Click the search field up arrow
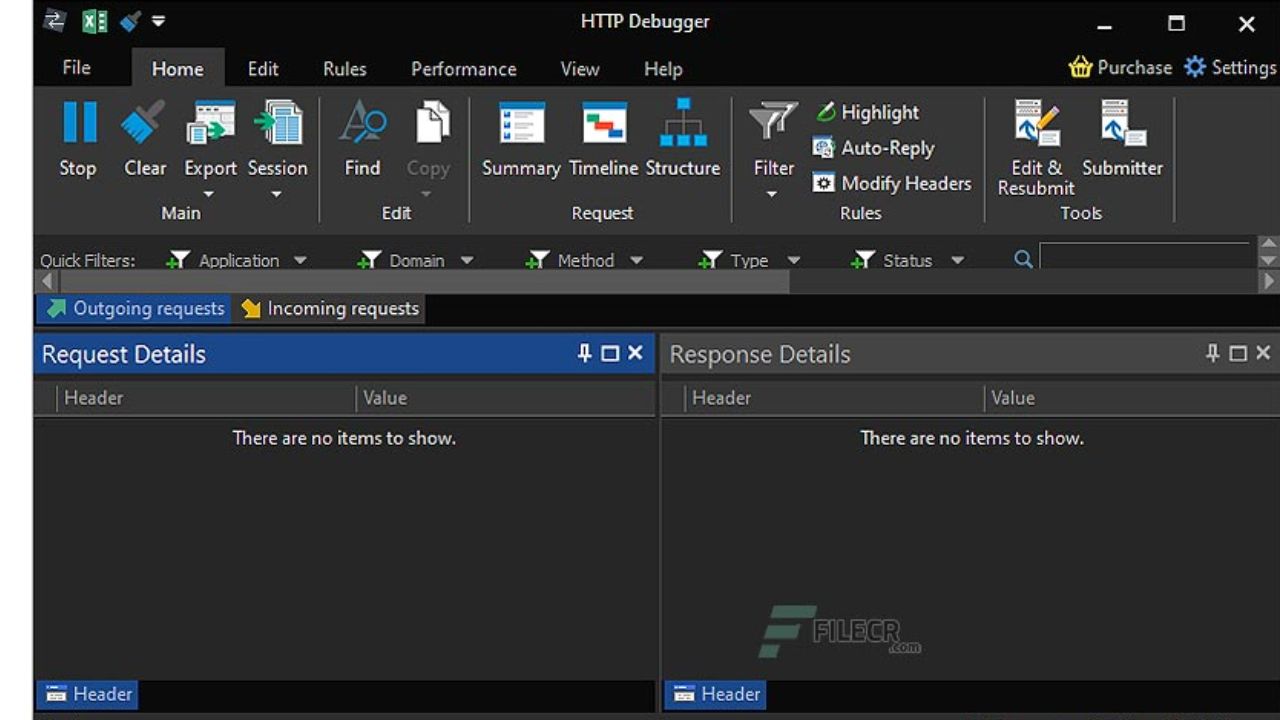 point(1268,245)
